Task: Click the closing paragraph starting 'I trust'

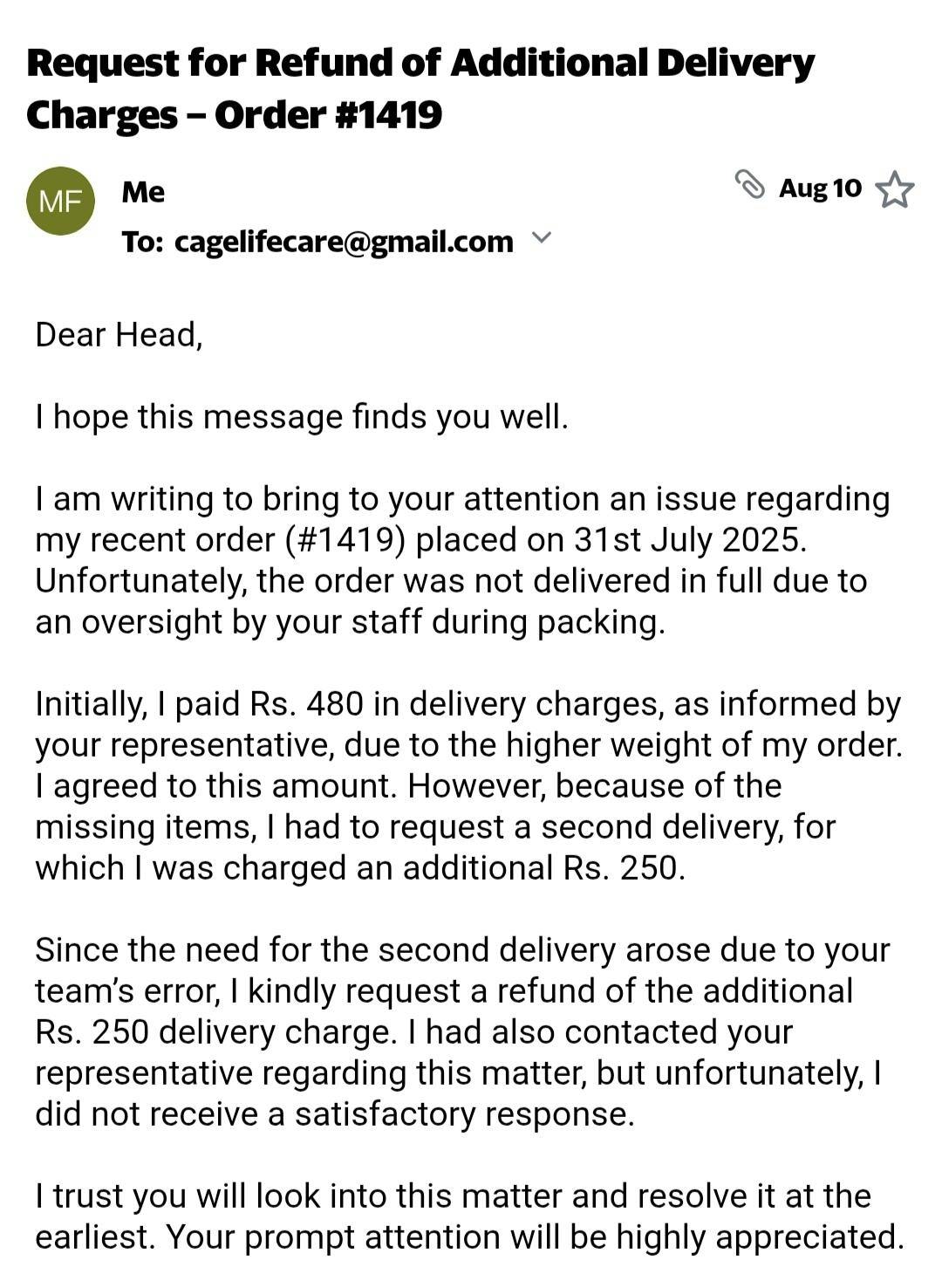Action: 469,1216
